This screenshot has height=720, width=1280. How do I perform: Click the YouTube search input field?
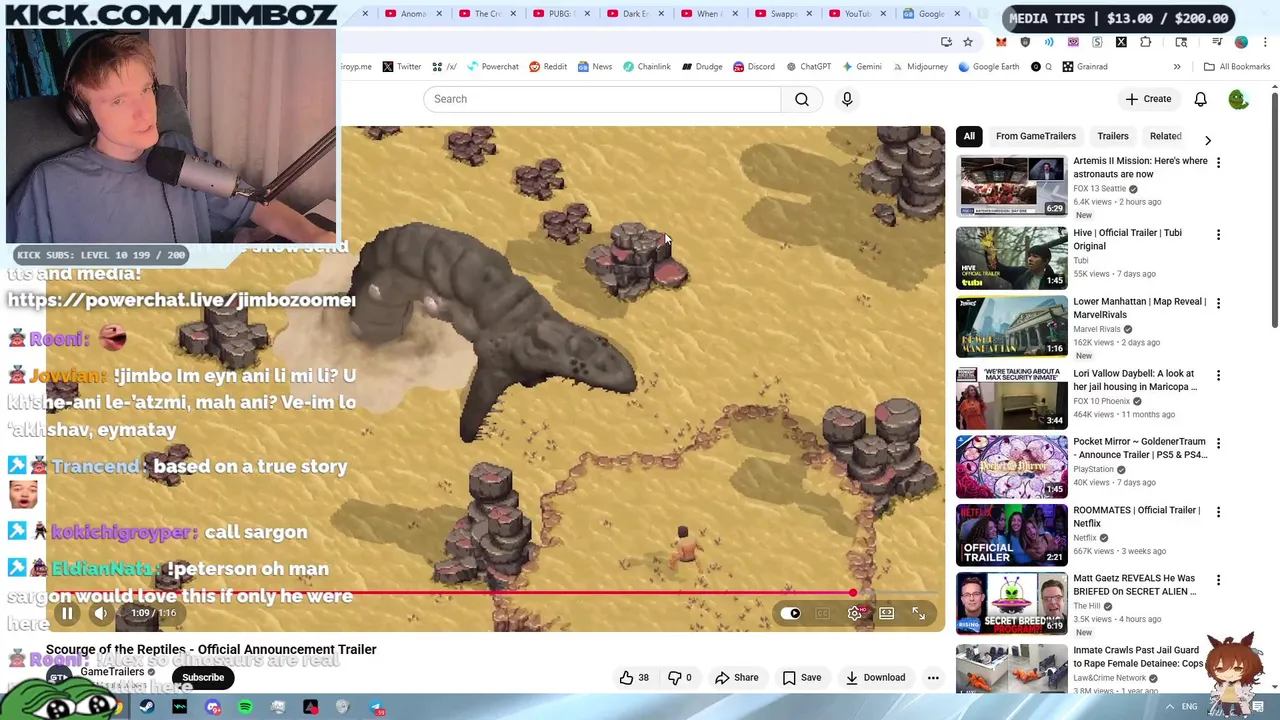pos(602,99)
